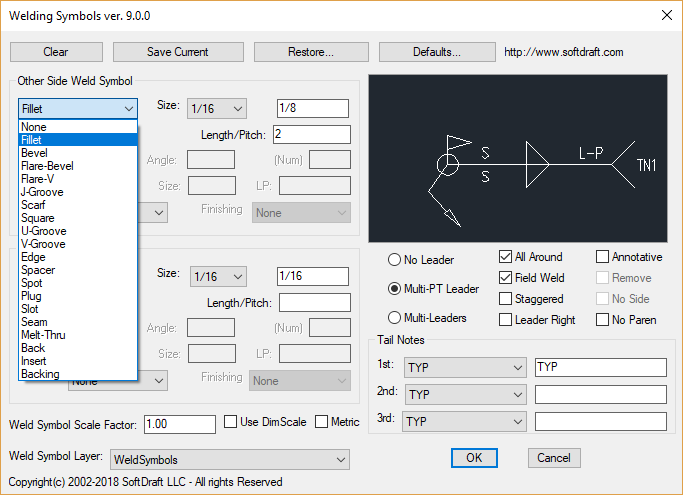Pick Flare-Bevel from the list
683x495 pixels.
78,166
